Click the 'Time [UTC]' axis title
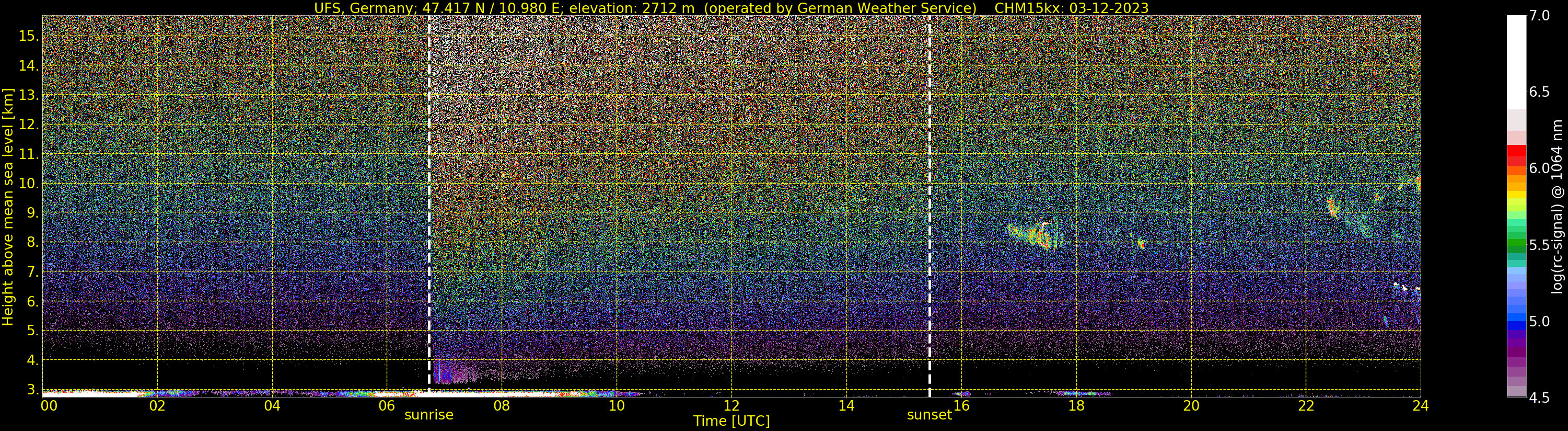This screenshot has height=431, width=1568. [731, 421]
